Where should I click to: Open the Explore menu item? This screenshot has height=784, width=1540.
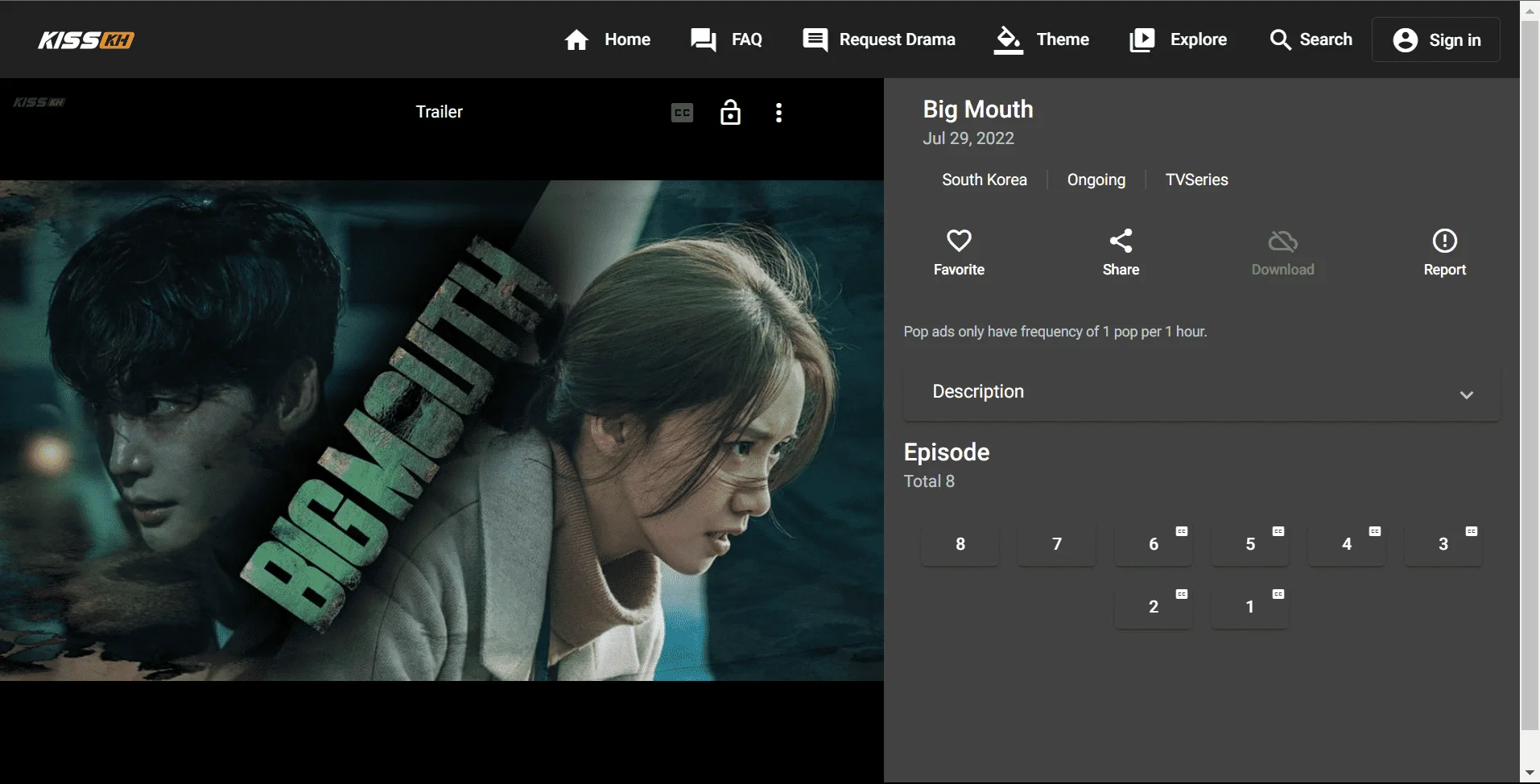click(1198, 39)
